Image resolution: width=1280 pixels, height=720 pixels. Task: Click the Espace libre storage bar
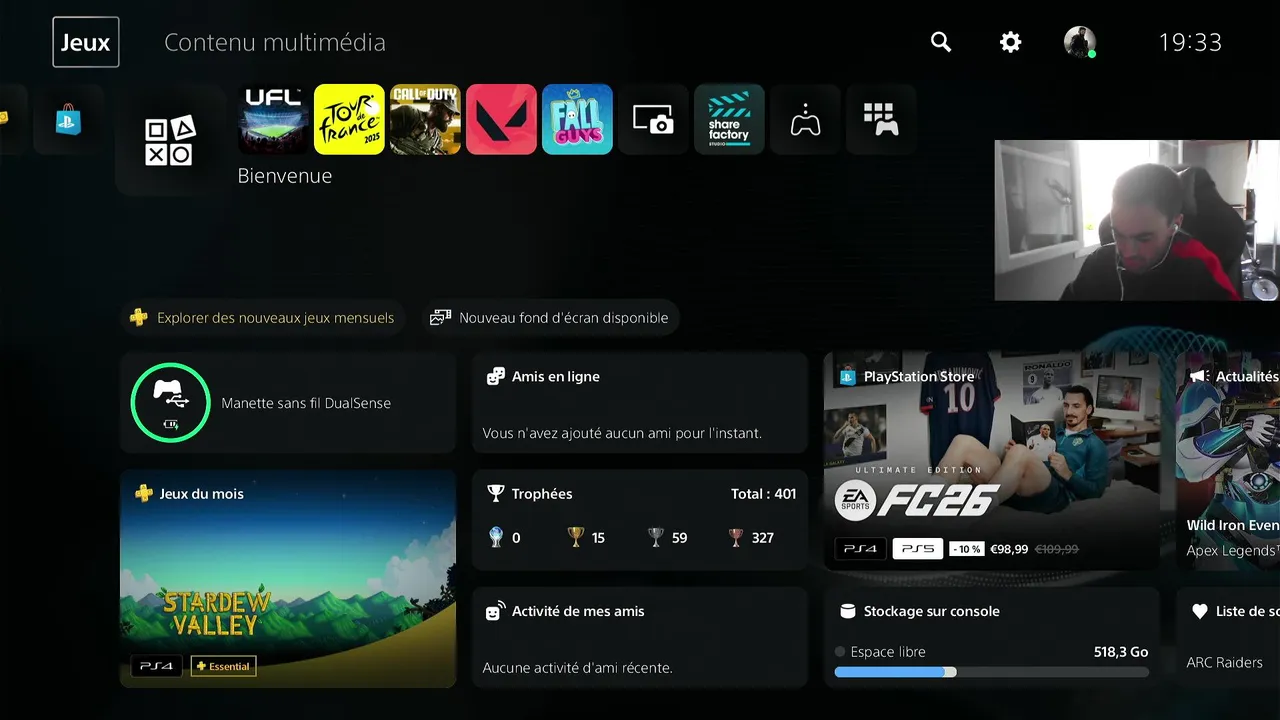pyautogui.click(x=992, y=672)
